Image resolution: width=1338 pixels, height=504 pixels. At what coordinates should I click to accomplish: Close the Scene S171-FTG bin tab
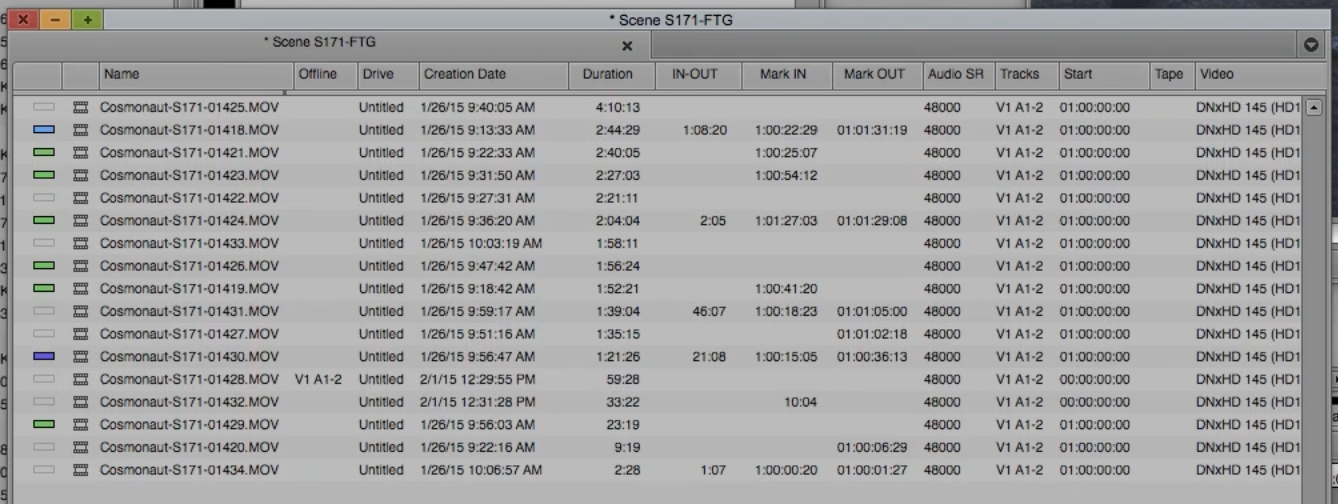coord(627,46)
